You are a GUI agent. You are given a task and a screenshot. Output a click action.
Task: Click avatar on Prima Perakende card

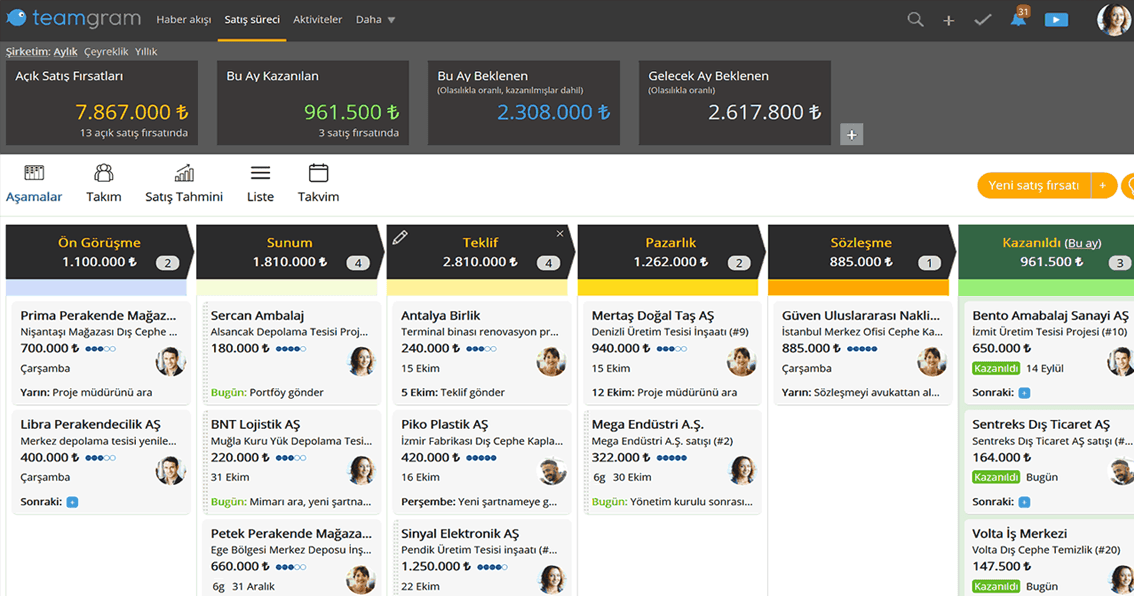(171, 362)
